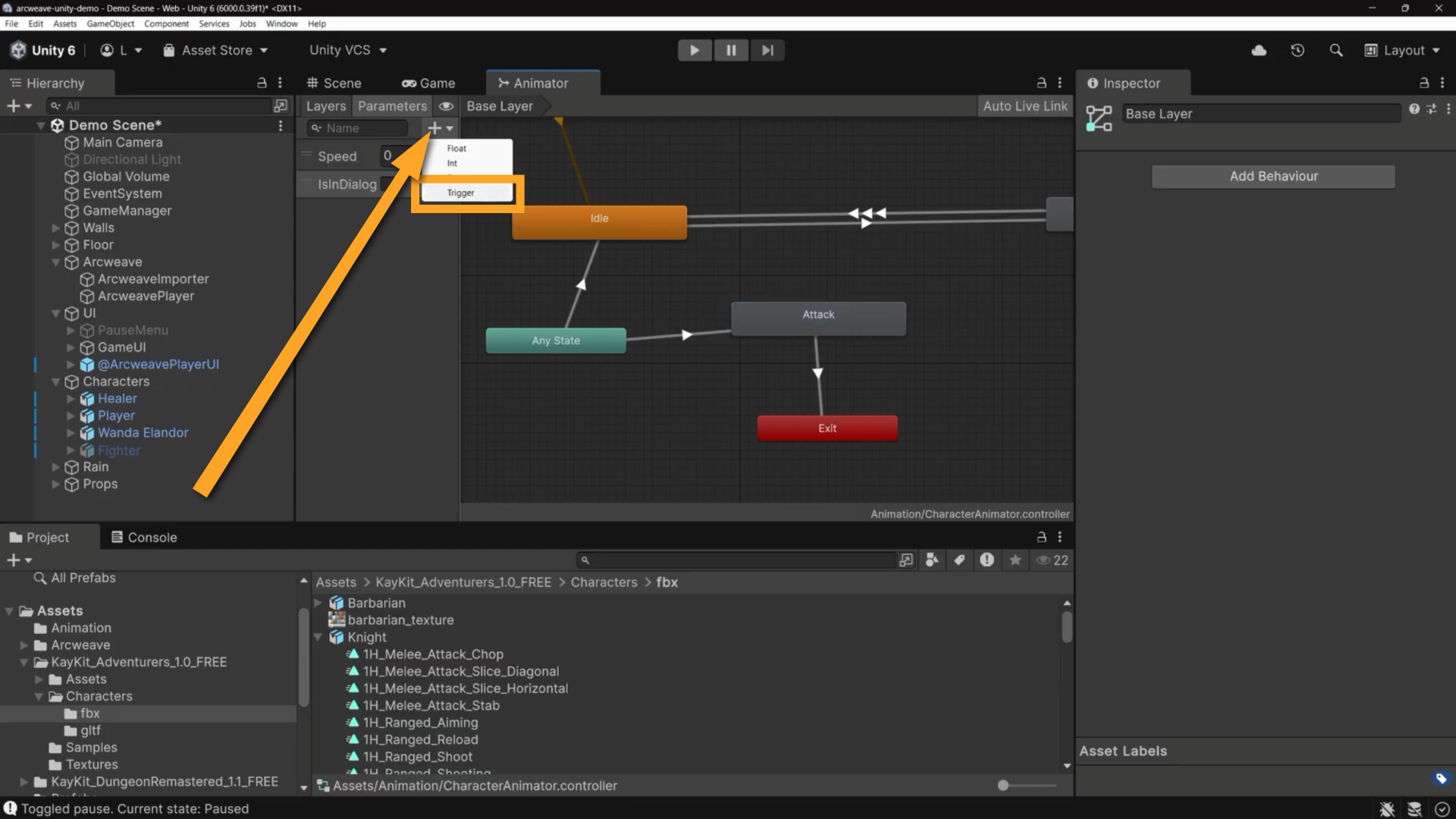Toggle the Animator layer visibility eye
This screenshot has width=1456, height=819.
[446, 106]
